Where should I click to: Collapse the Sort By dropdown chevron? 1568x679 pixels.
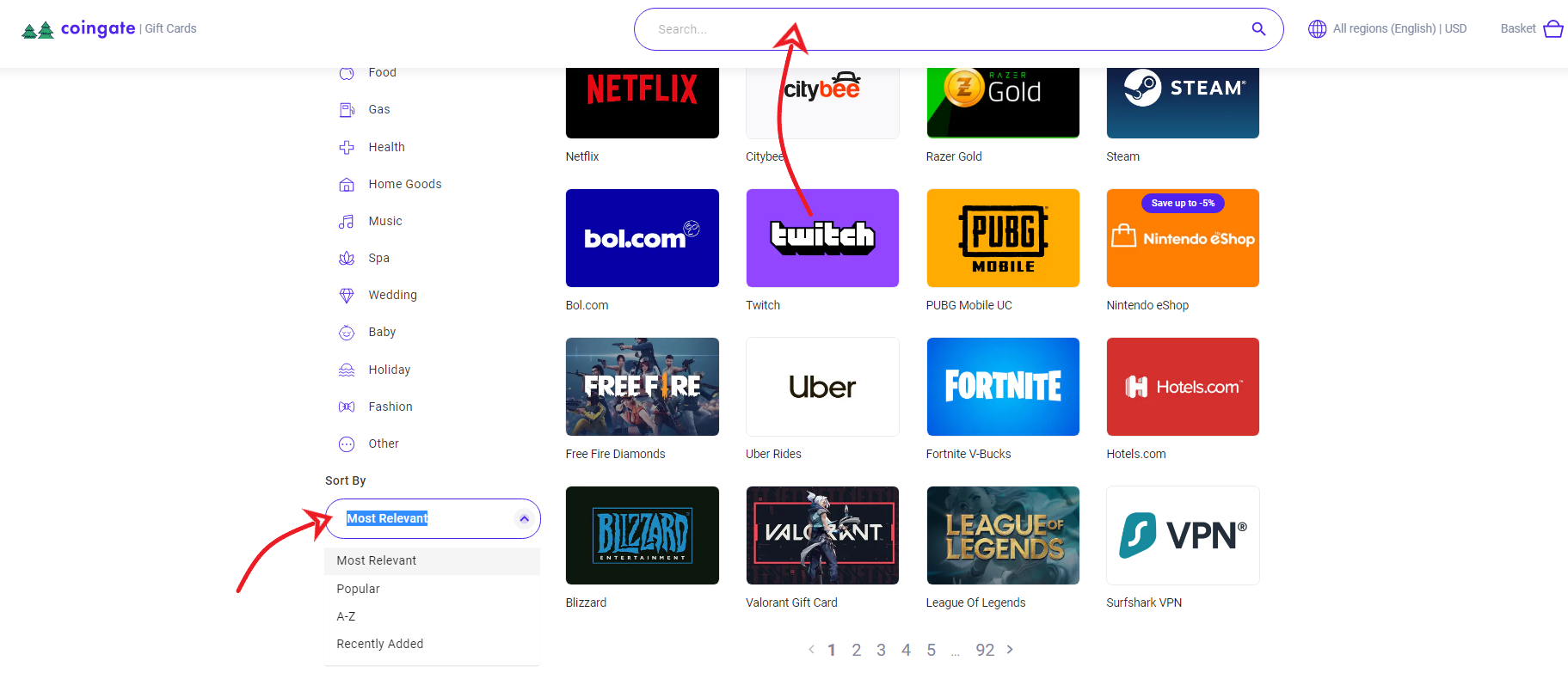click(524, 518)
